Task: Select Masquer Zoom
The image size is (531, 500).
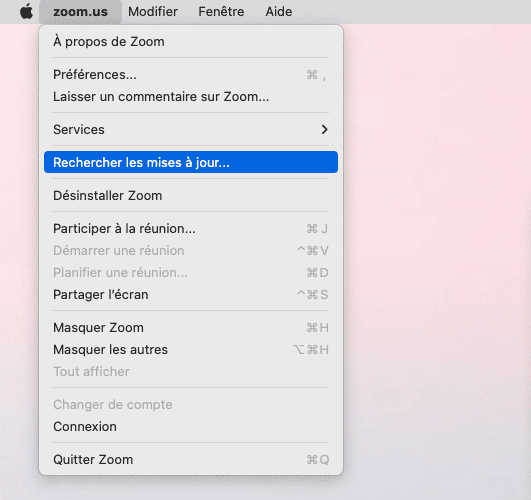Action: coord(191,328)
